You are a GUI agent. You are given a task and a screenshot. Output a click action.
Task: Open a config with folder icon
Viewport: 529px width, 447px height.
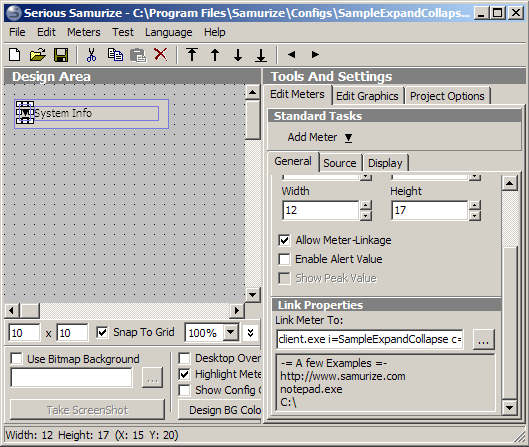pos(37,55)
